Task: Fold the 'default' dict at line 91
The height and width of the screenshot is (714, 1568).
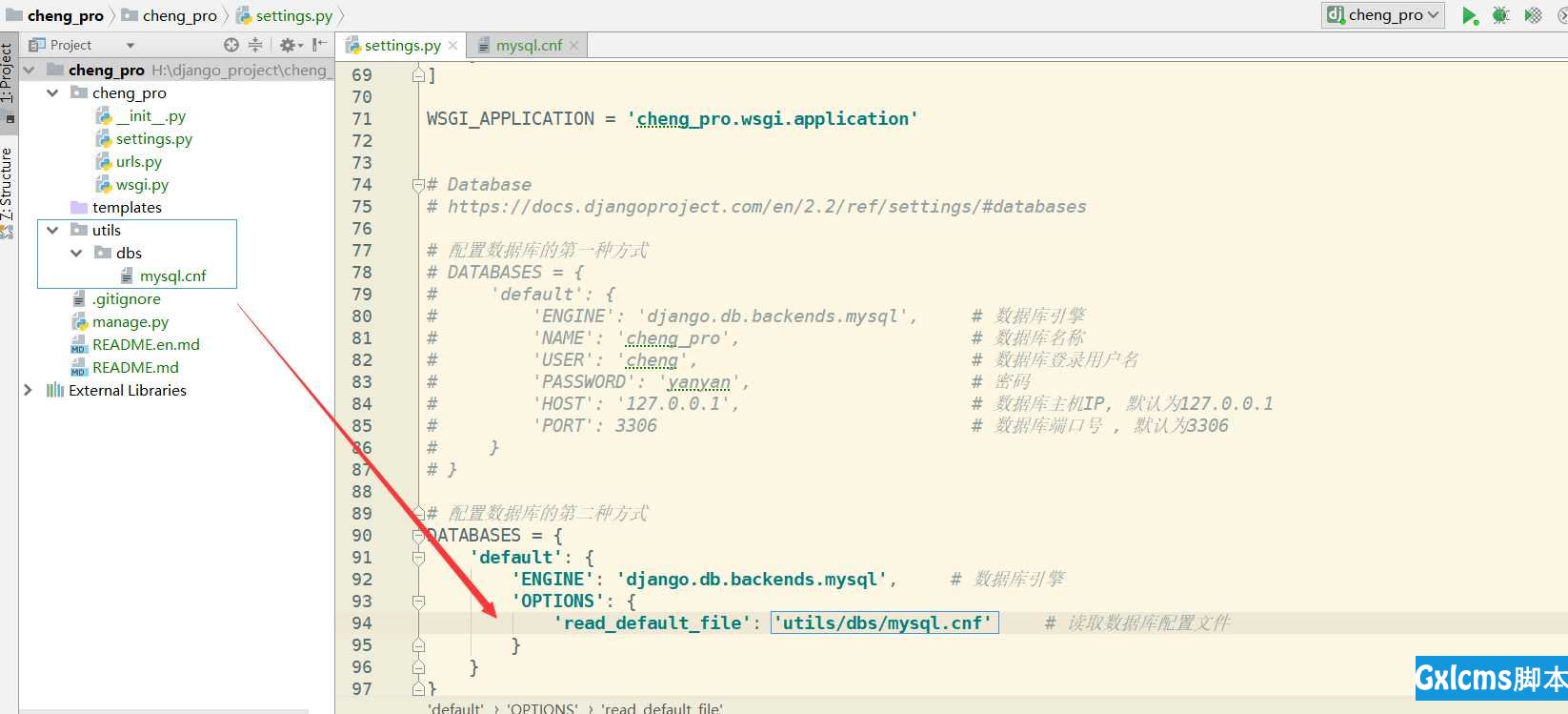Action: coord(418,558)
